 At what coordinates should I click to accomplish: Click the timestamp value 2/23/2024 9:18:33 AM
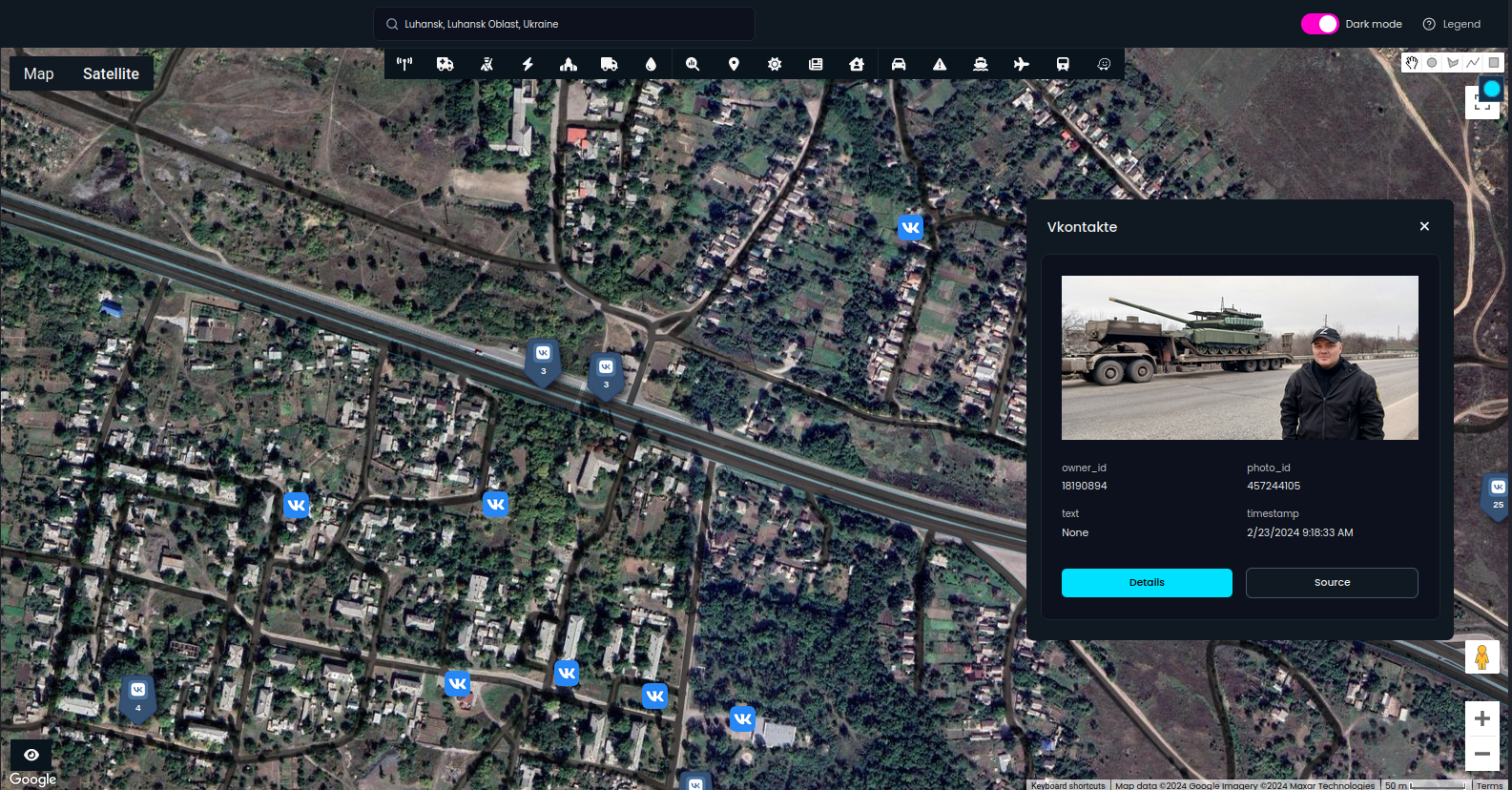point(1300,532)
